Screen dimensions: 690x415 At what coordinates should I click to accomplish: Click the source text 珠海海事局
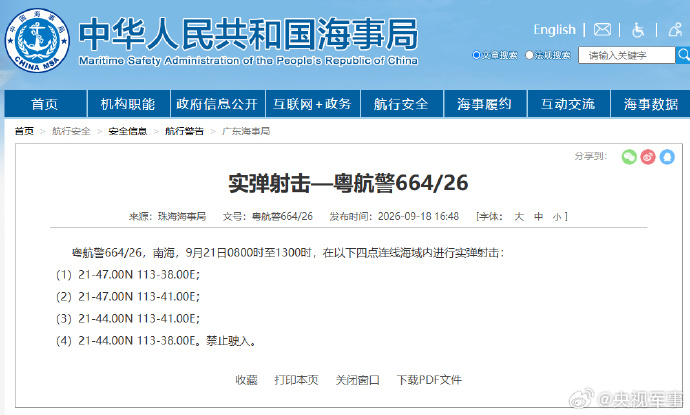pyautogui.click(x=182, y=217)
